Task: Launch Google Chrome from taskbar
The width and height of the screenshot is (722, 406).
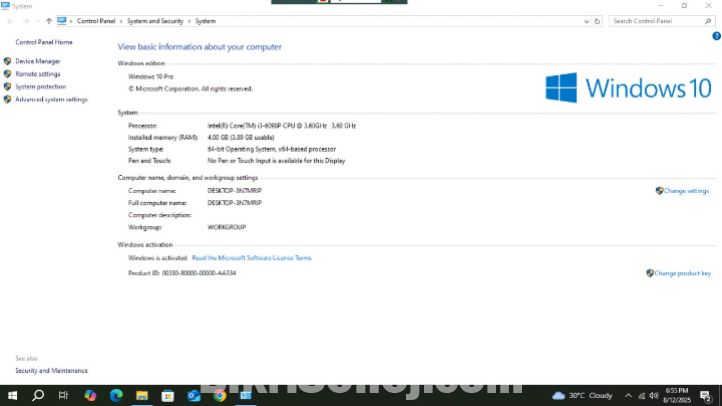Action: (220, 395)
